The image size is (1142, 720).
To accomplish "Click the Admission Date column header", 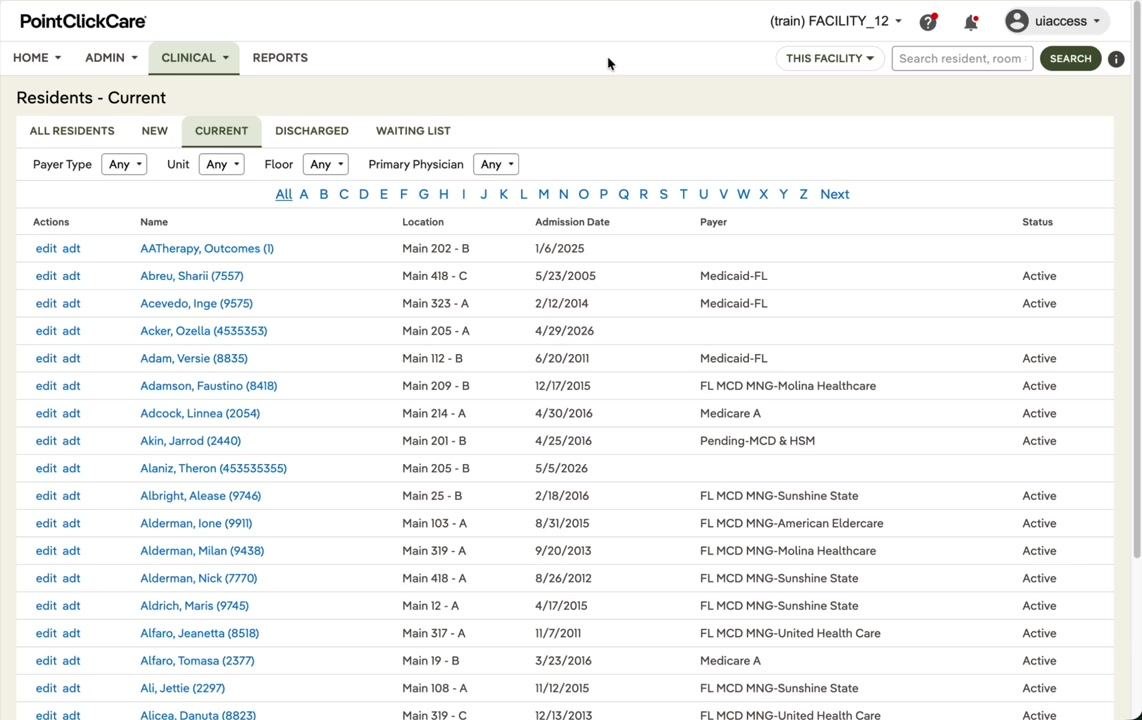I will click(x=572, y=222).
